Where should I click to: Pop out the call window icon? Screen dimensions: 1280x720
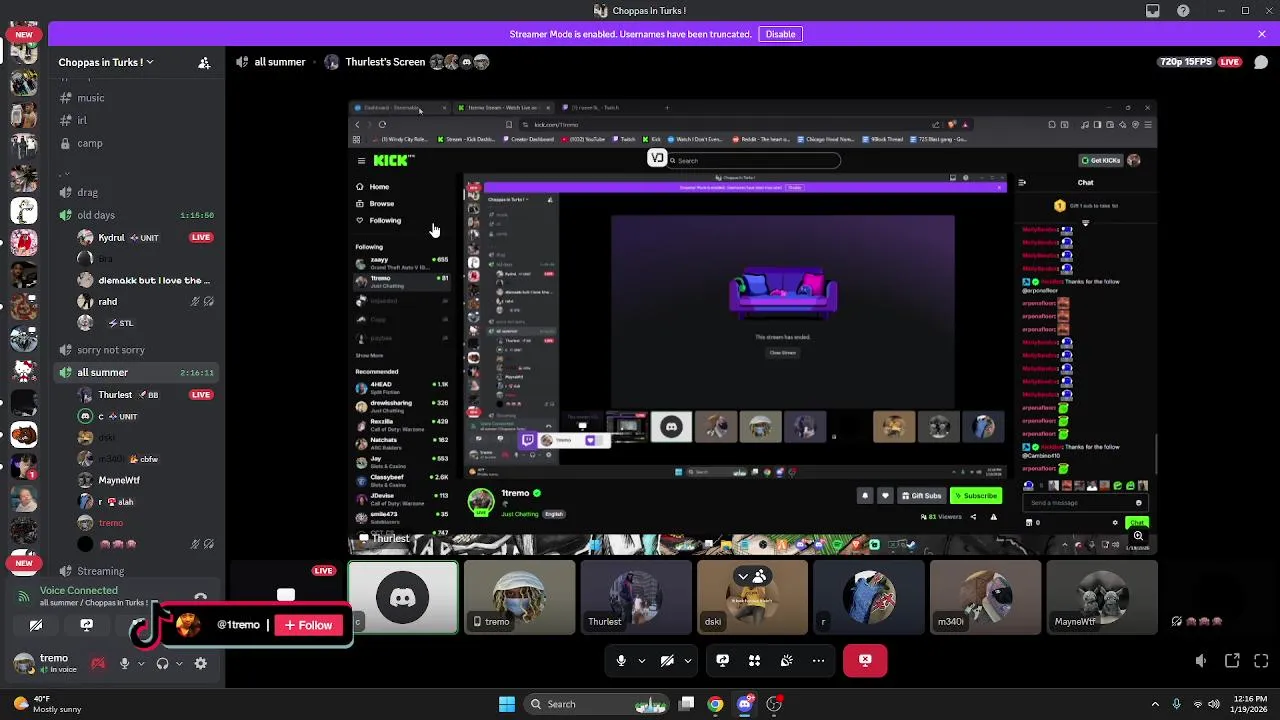[1232, 661]
